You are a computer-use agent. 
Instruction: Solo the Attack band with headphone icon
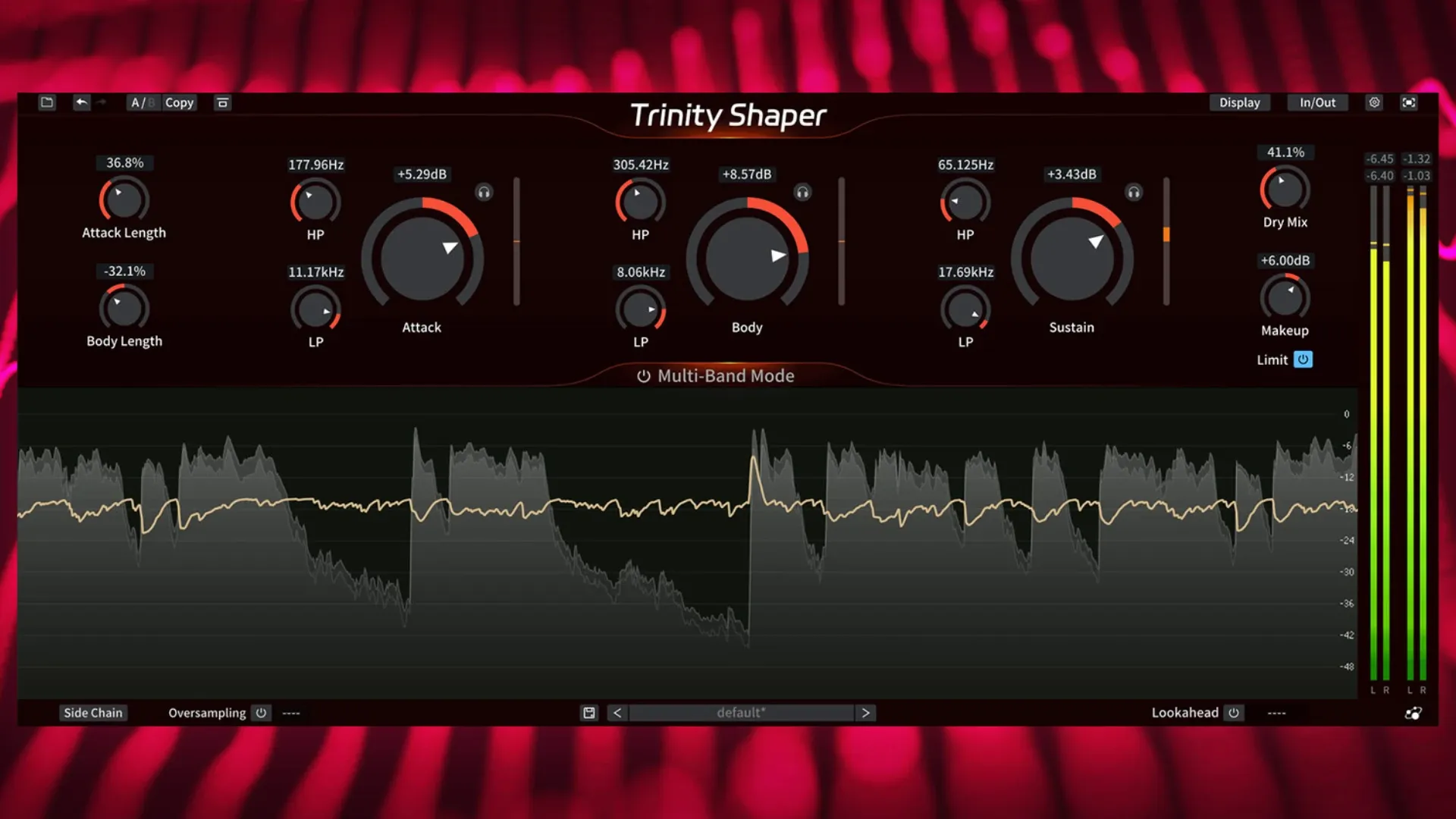[x=483, y=193]
